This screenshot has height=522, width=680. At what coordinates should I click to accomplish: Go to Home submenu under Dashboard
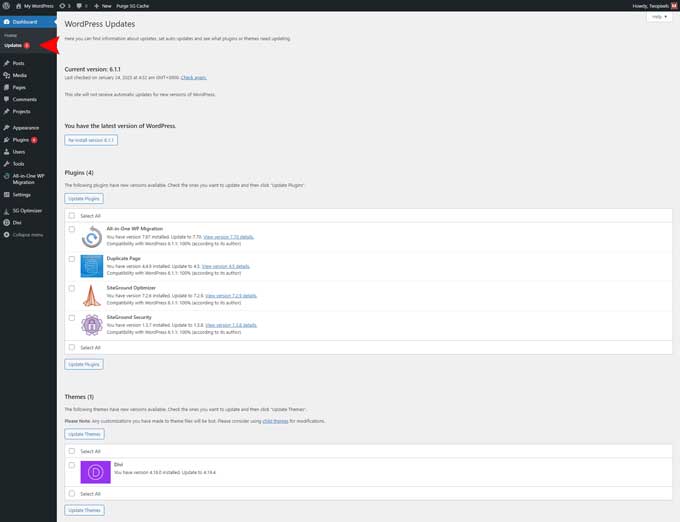coord(10,35)
